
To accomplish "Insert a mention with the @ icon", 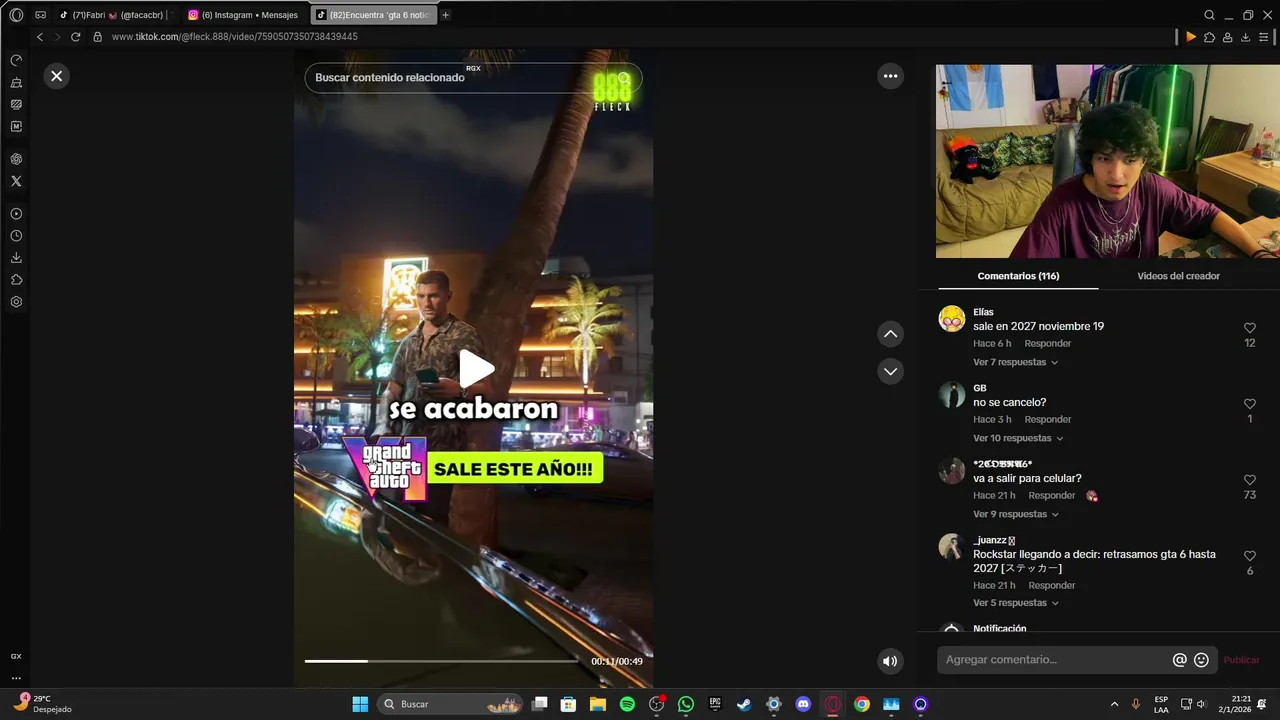I will 1180,660.
